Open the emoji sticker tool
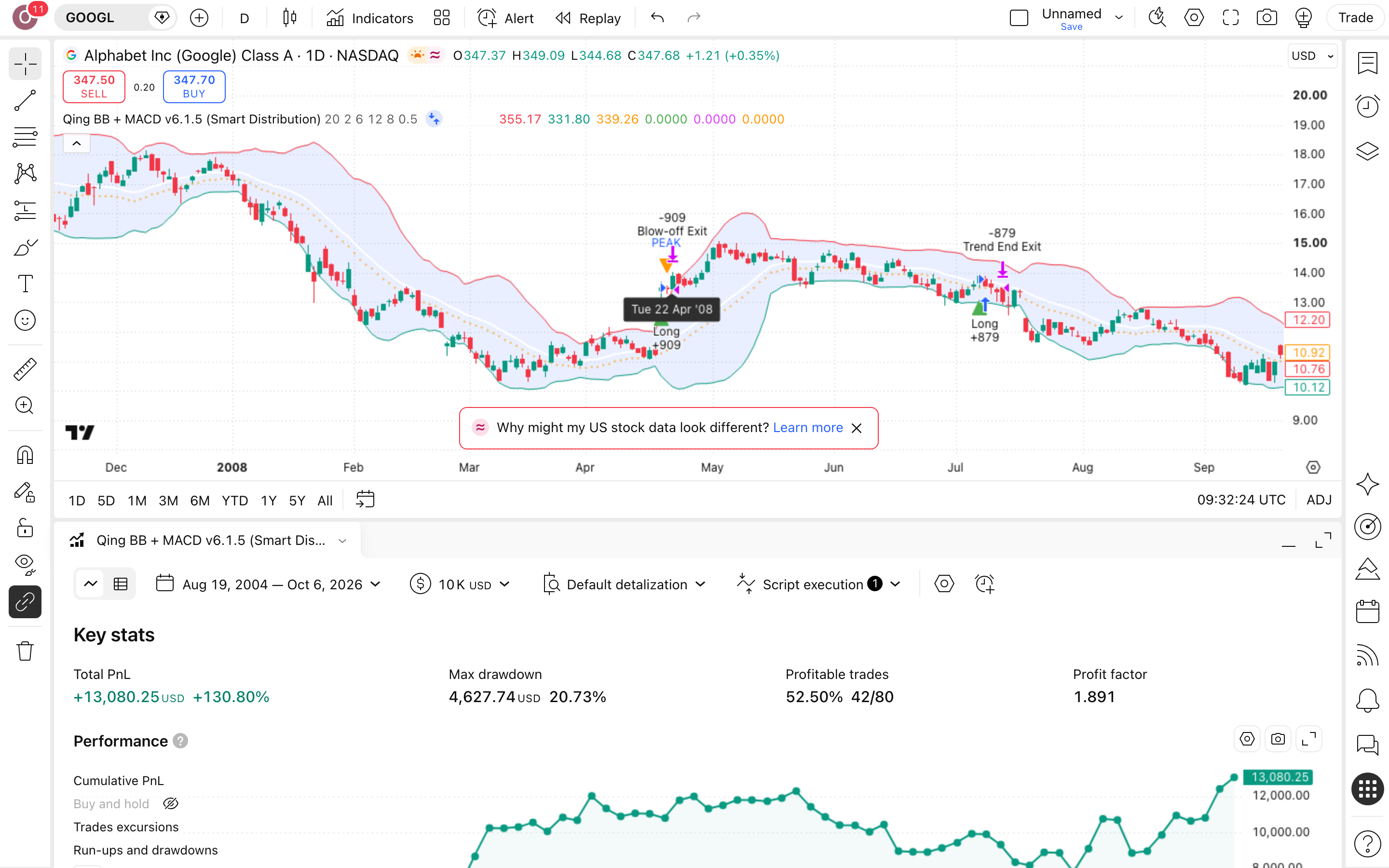The image size is (1389, 868). tap(25, 320)
